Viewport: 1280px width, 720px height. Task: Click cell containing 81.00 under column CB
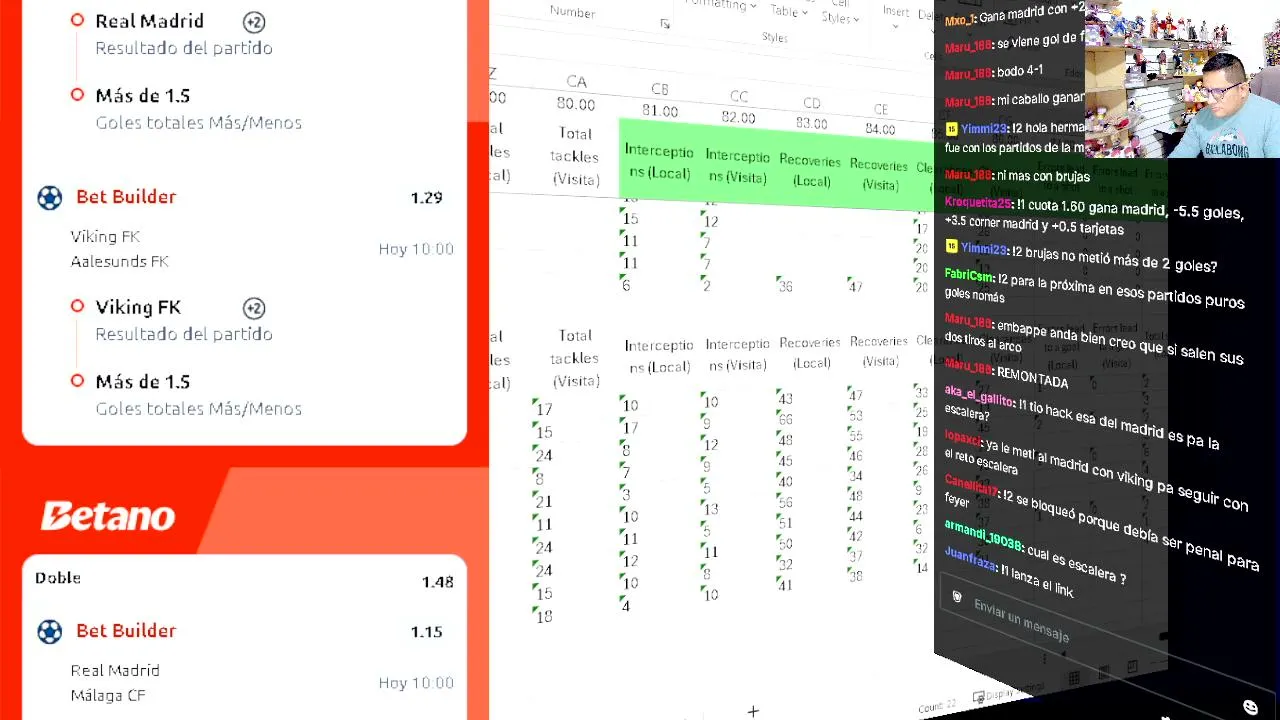tap(660, 111)
